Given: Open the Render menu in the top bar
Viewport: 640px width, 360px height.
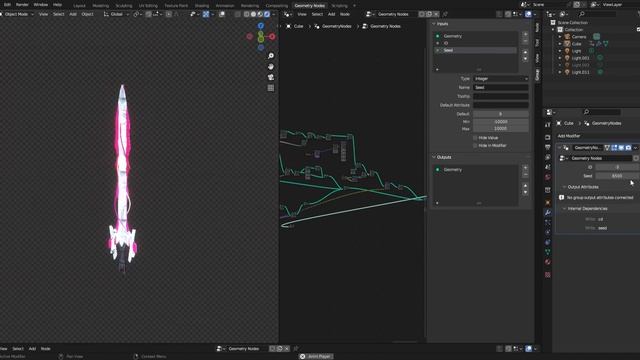Looking at the screenshot, I should point(22,4).
